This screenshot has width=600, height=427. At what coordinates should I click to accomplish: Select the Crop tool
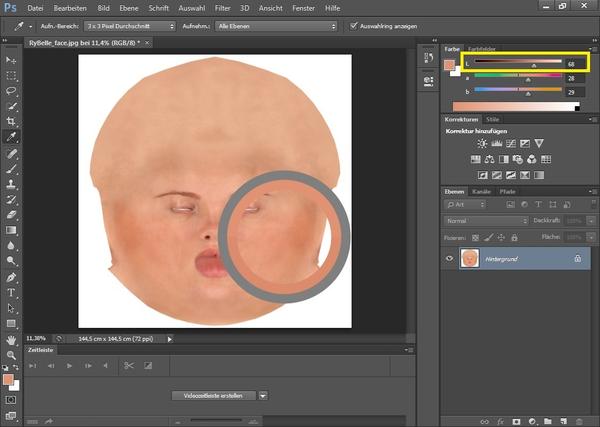pyautogui.click(x=11, y=120)
